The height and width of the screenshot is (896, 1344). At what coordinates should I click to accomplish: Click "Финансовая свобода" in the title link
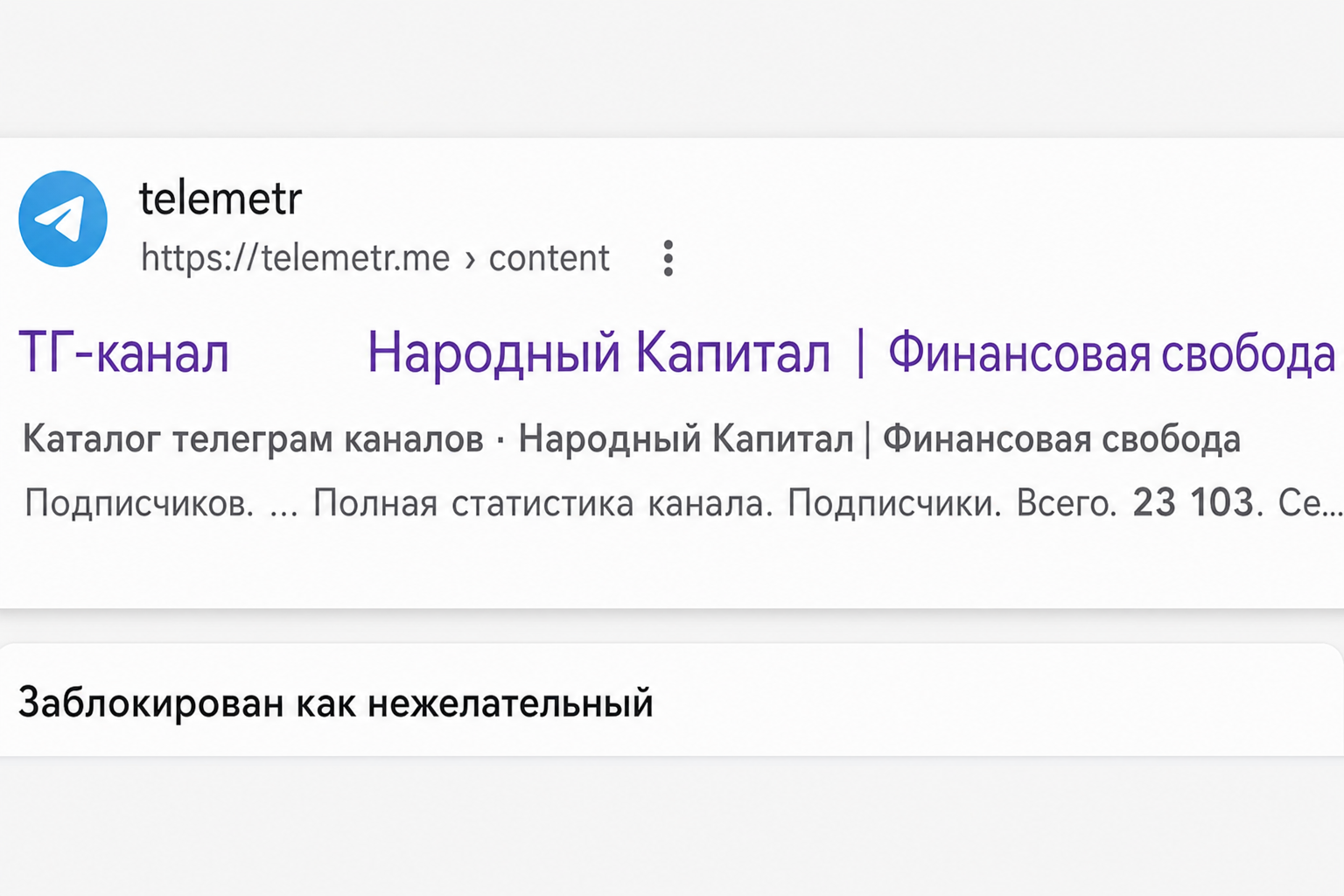click(x=1111, y=353)
